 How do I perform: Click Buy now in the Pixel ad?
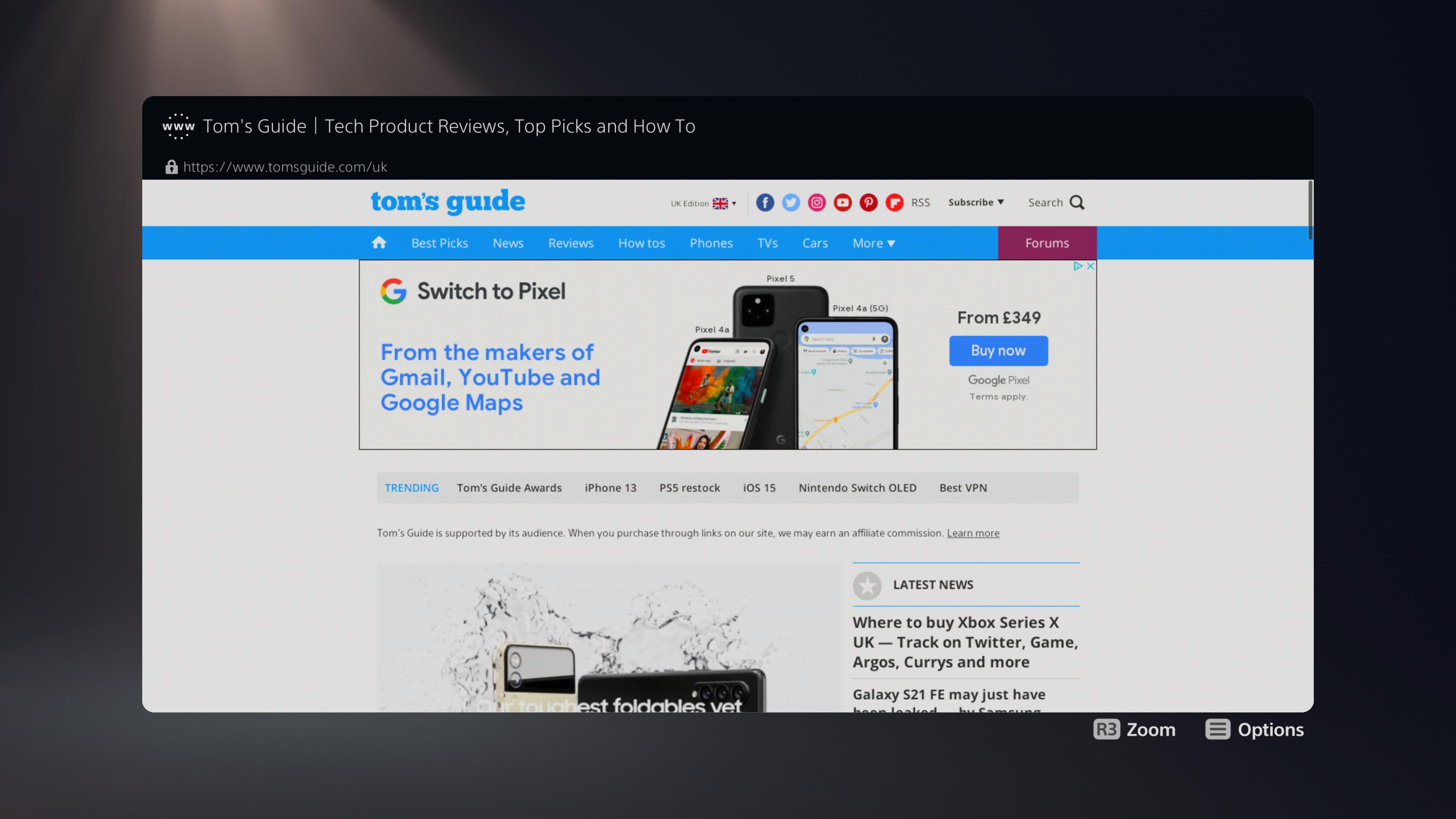(998, 351)
